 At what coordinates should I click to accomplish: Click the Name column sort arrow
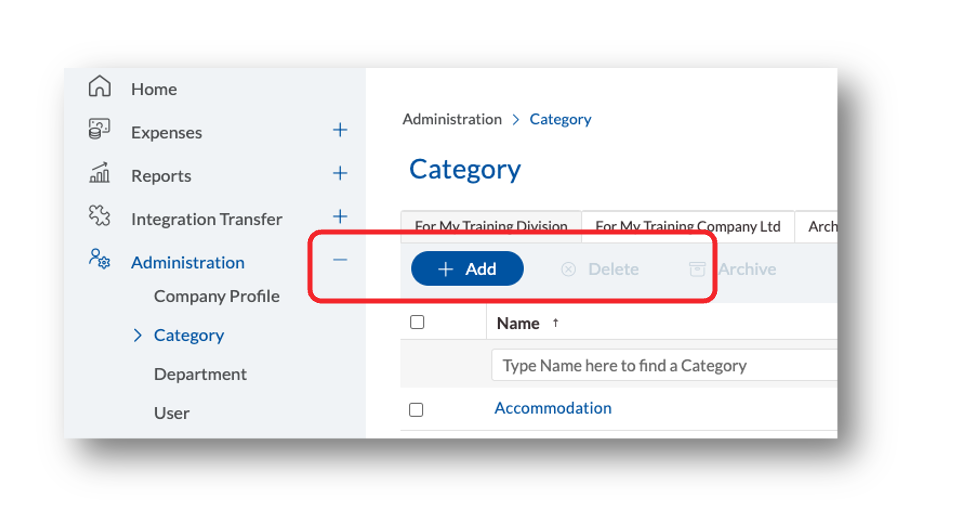click(x=556, y=323)
